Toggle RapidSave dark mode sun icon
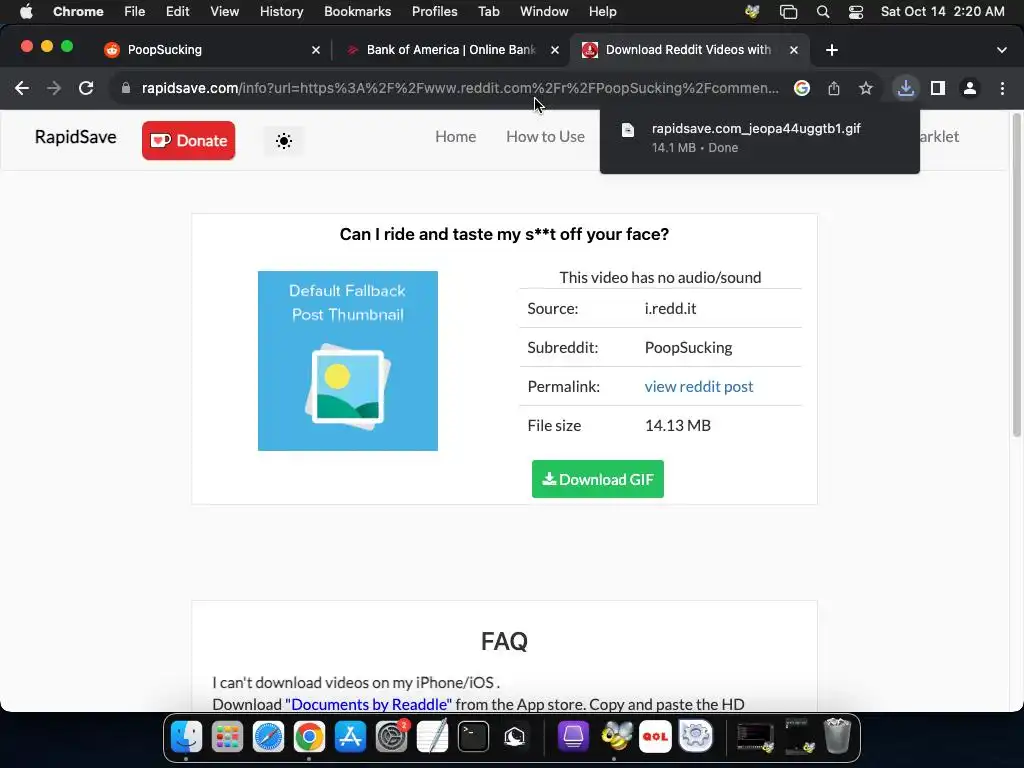The image size is (1024, 768). point(284,141)
